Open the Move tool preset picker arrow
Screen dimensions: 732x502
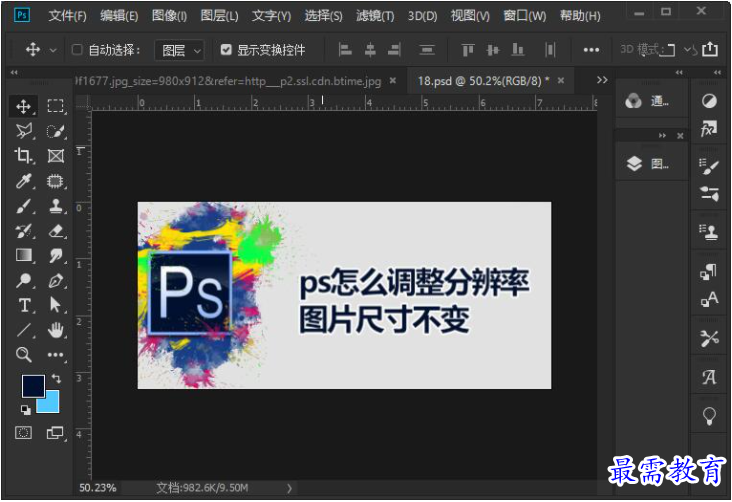(53, 50)
